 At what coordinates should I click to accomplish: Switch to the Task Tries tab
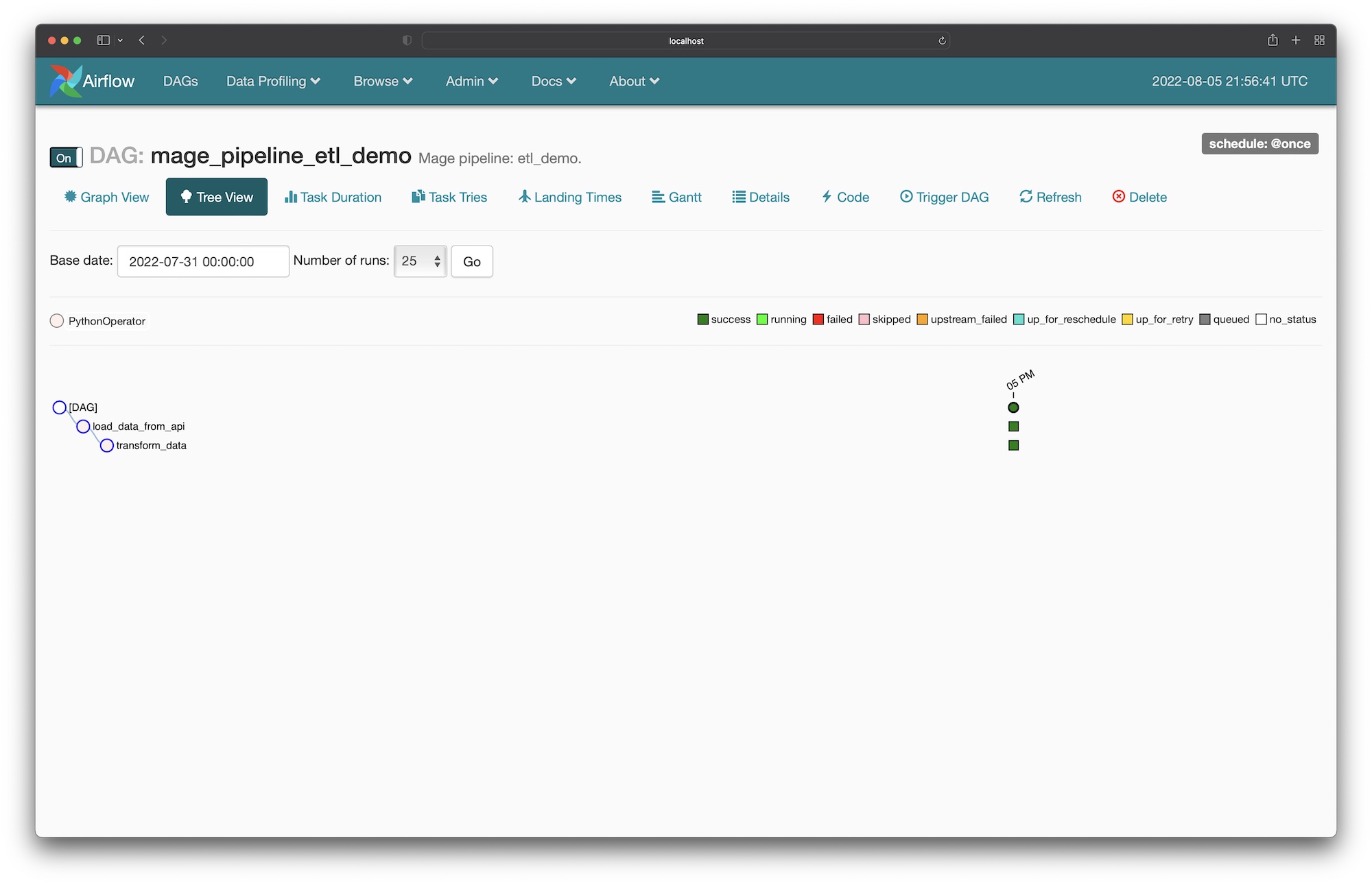click(x=449, y=197)
